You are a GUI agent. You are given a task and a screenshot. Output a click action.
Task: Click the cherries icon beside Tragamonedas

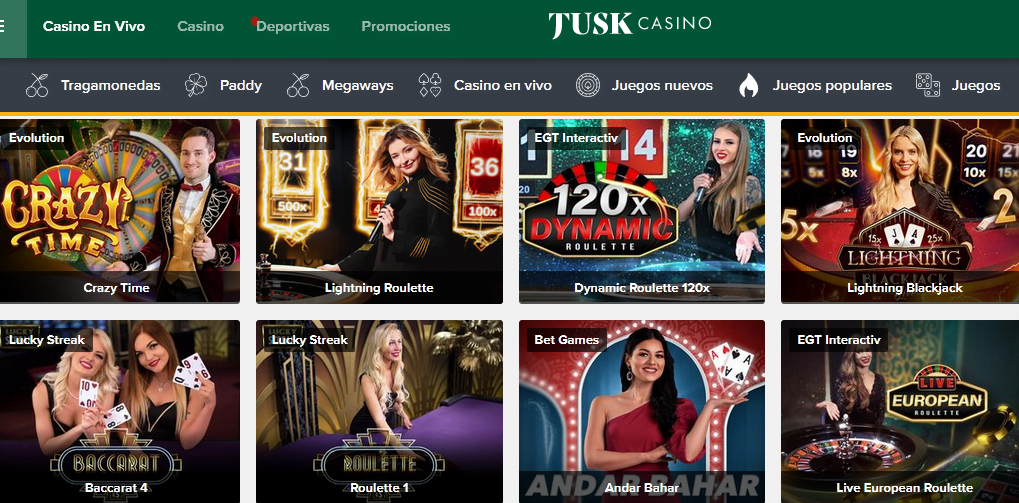click(37, 85)
